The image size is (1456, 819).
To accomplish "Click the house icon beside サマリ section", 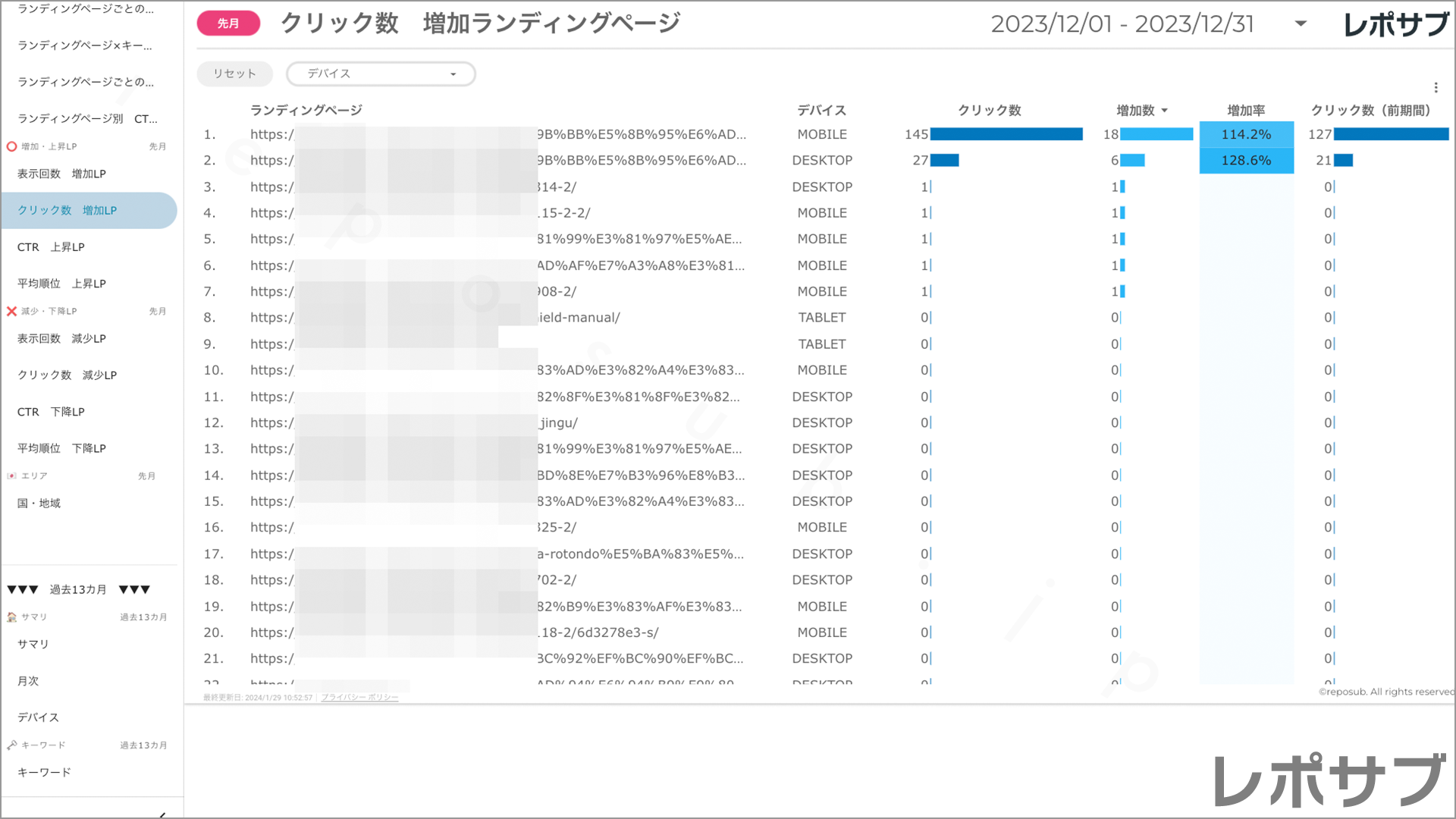I will [11, 617].
